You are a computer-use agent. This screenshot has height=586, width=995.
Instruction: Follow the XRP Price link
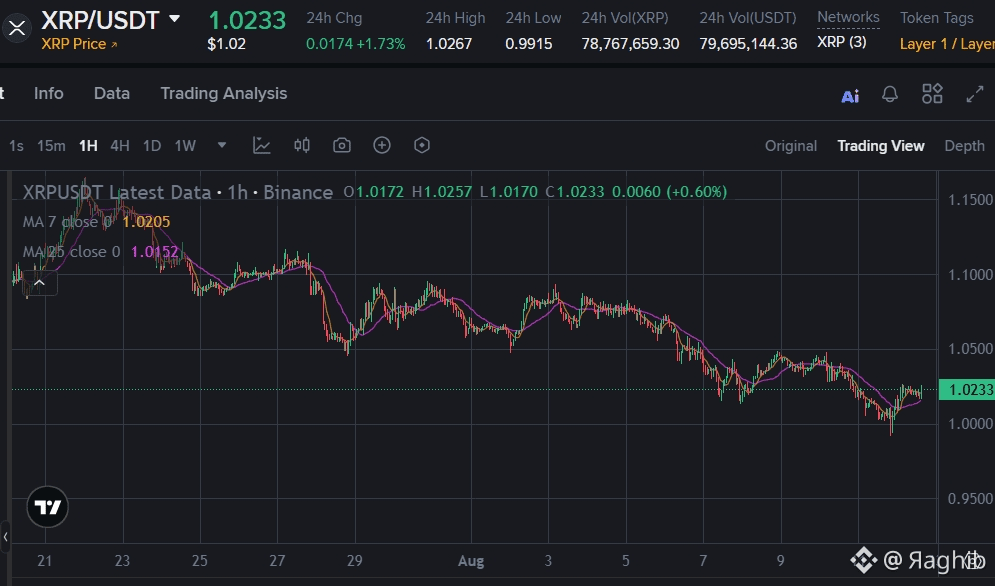tap(79, 44)
